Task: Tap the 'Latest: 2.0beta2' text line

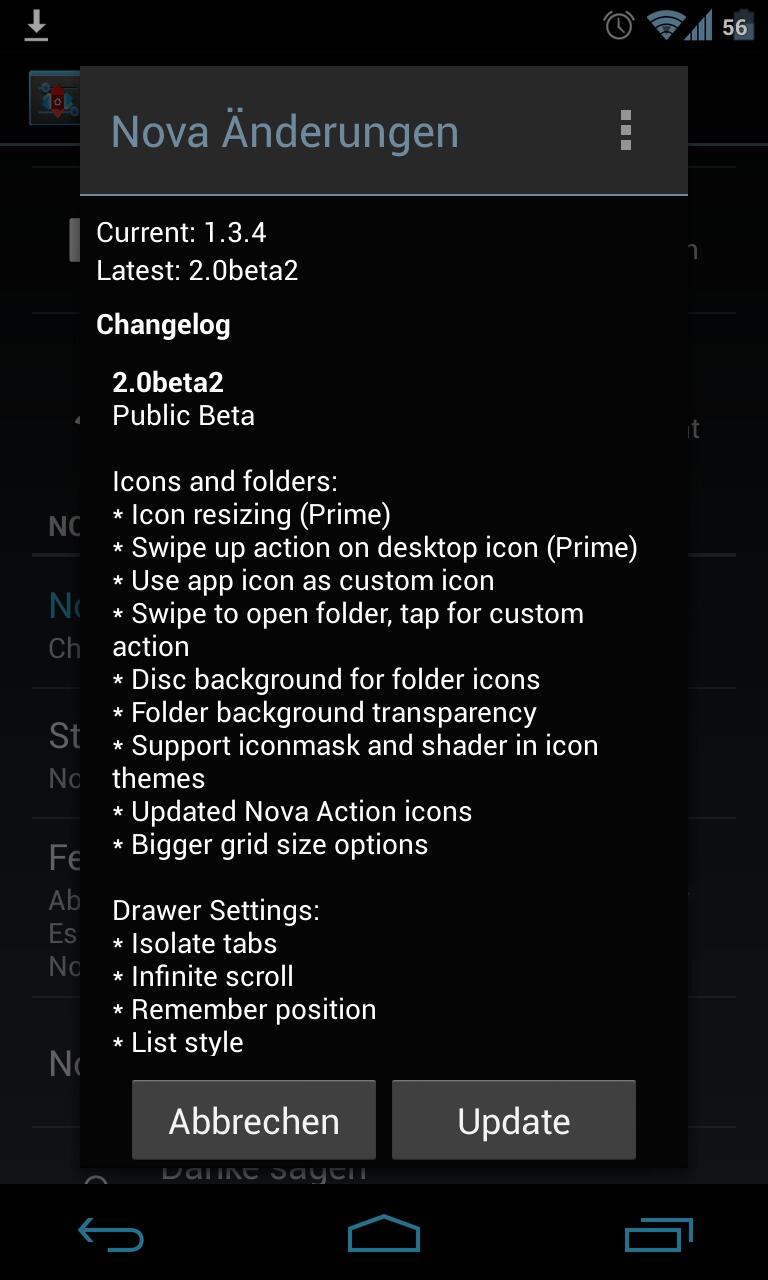Action: click(x=197, y=270)
